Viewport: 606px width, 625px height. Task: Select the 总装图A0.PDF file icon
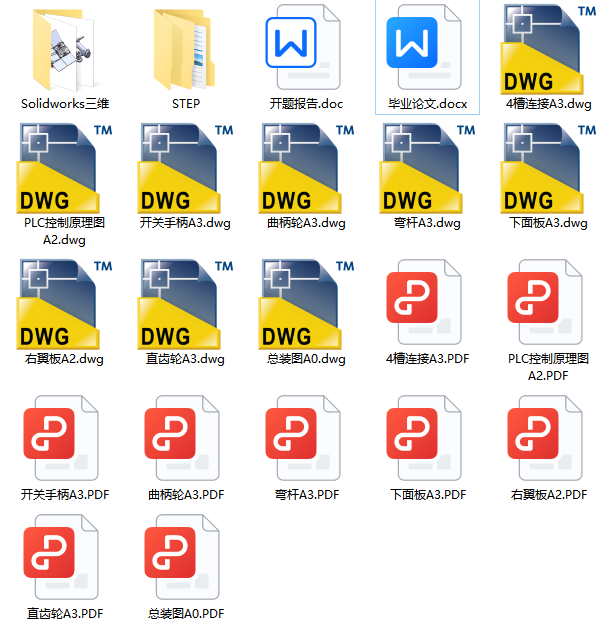[x=182, y=557]
